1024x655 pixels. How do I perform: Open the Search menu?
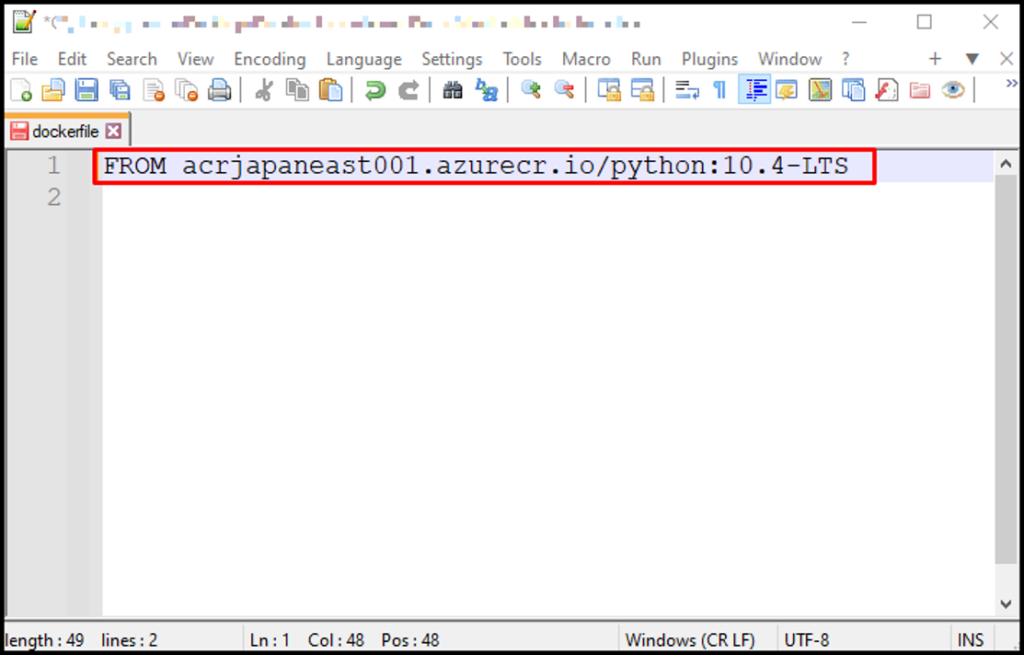132,59
